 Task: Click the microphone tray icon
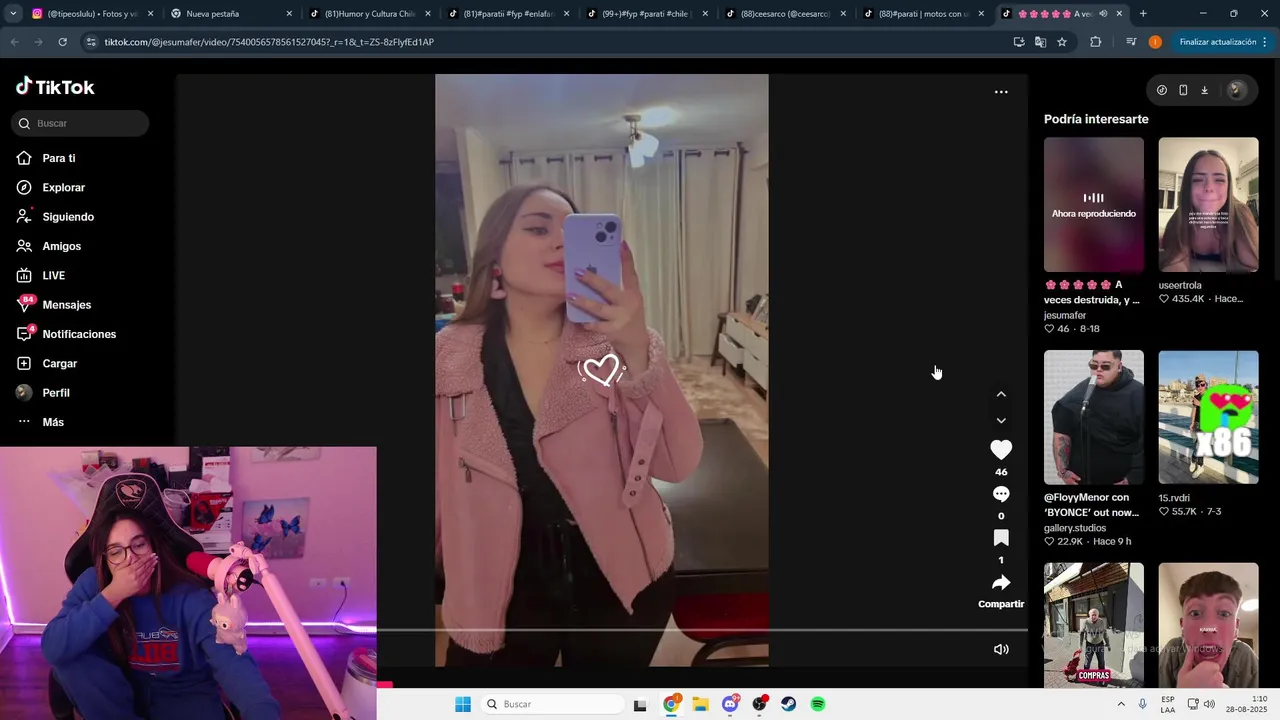click(x=1142, y=704)
